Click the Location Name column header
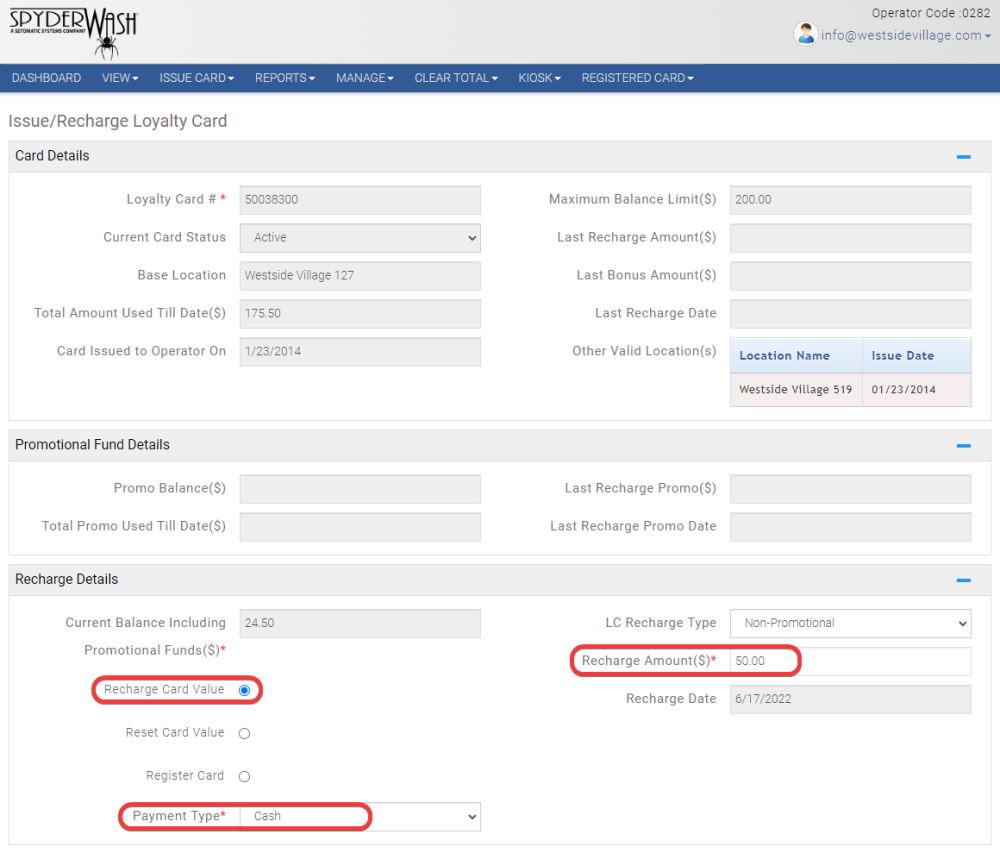 coord(797,356)
